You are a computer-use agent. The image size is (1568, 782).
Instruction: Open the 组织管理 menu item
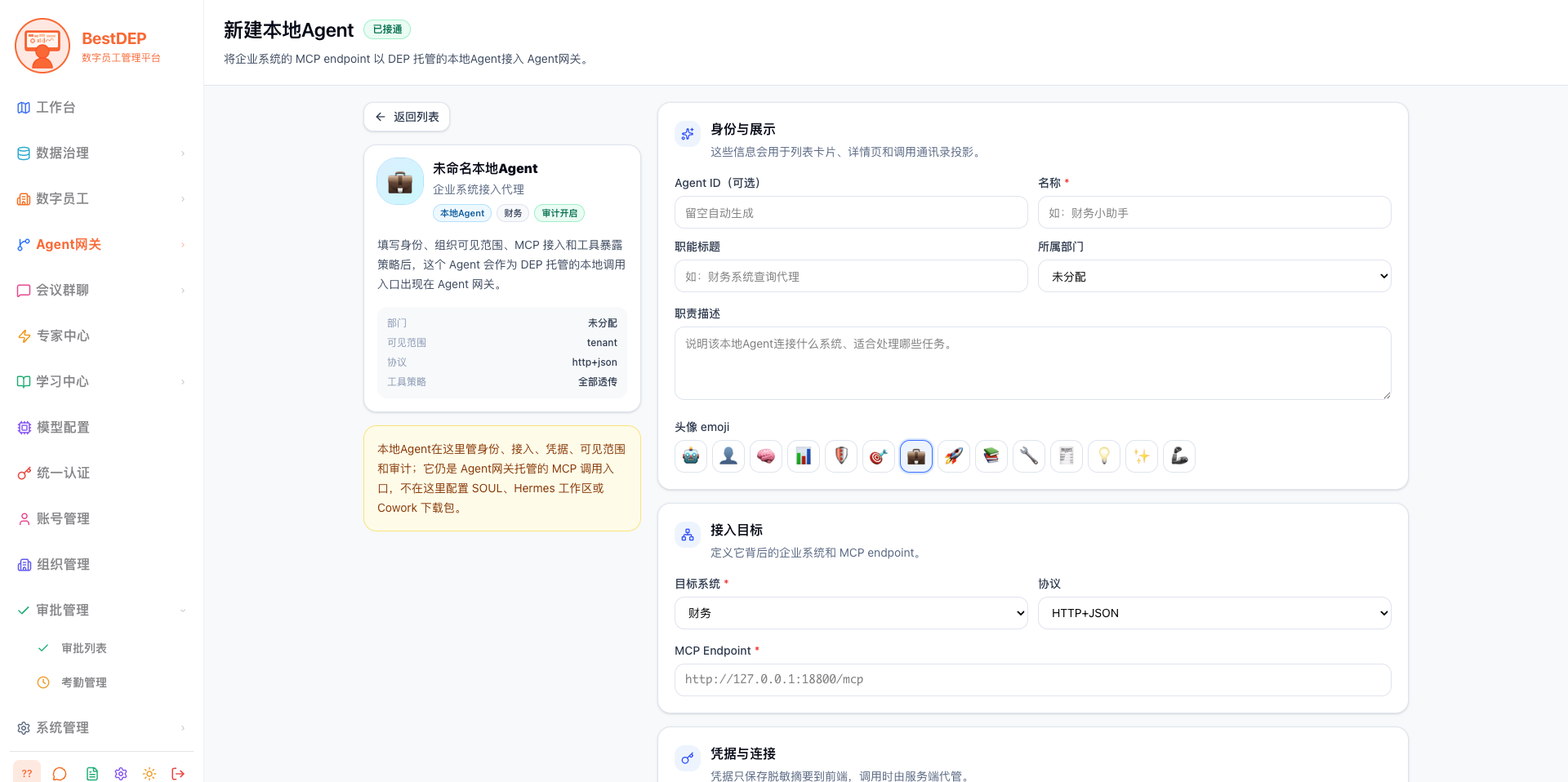[101, 564]
